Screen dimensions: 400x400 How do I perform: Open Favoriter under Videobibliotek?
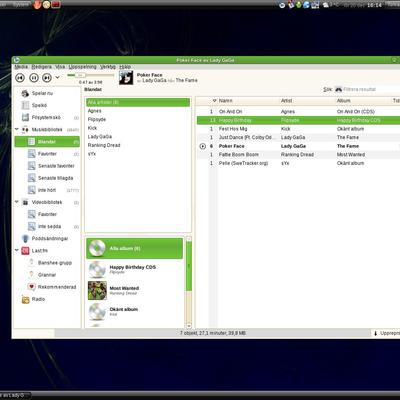click(x=47, y=214)
